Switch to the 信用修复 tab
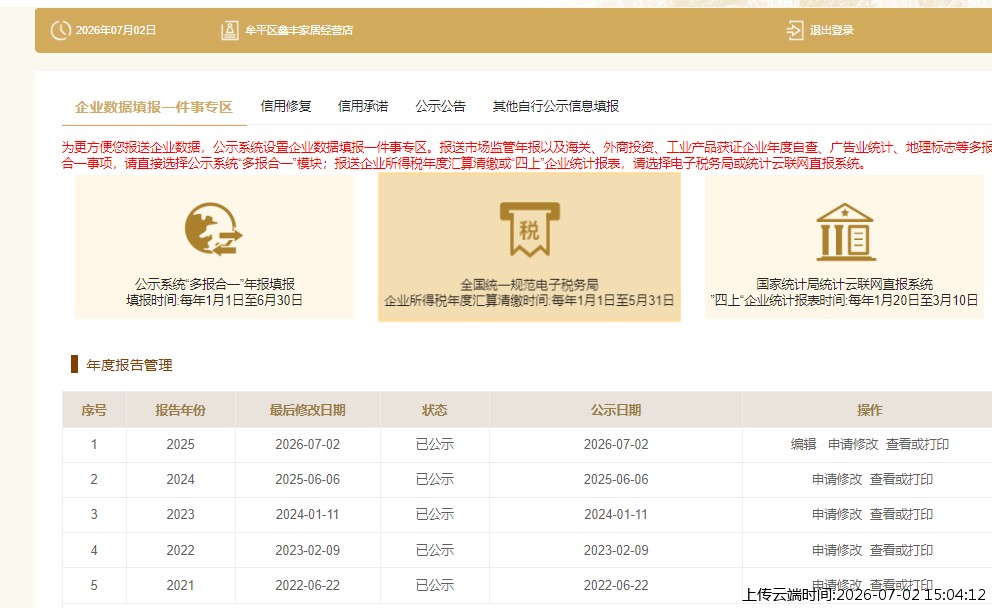 tap(286, 106)
